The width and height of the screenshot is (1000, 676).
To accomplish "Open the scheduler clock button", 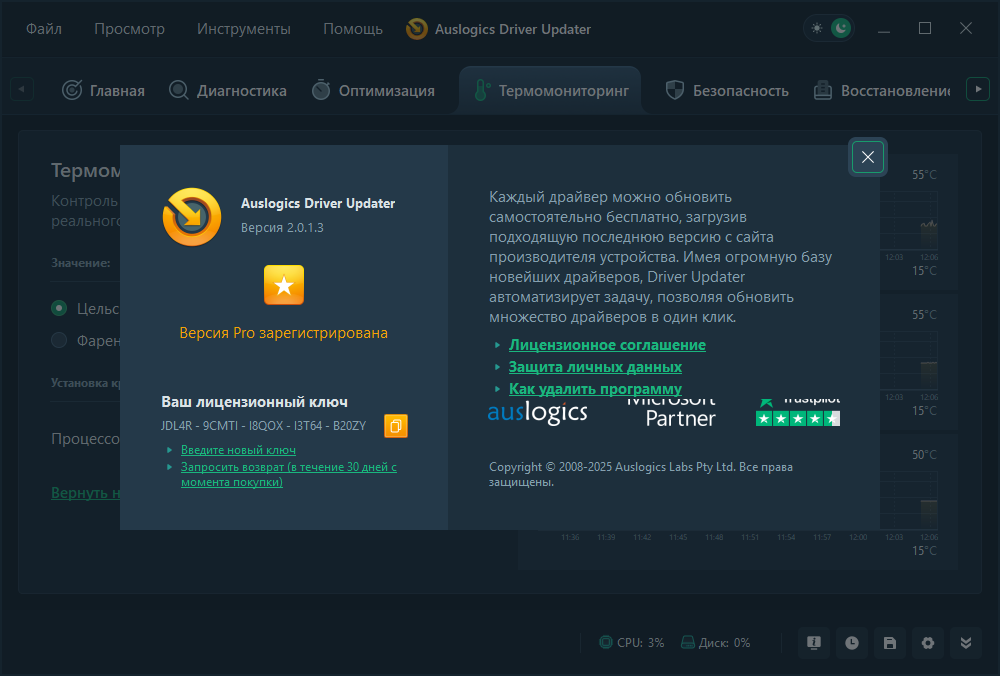I will coord(851,643).
